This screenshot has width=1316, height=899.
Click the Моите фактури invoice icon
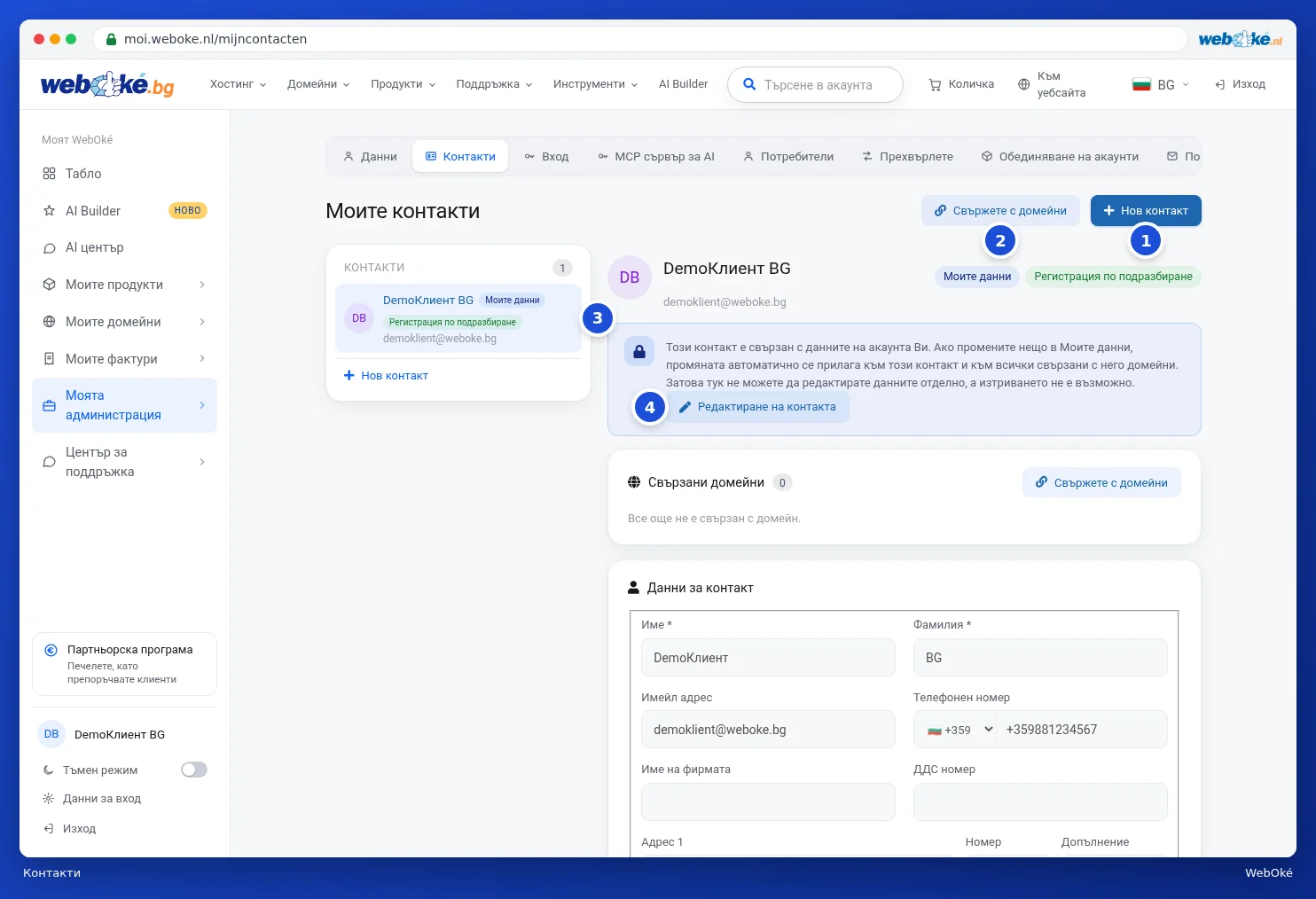(x=49, y=359)
